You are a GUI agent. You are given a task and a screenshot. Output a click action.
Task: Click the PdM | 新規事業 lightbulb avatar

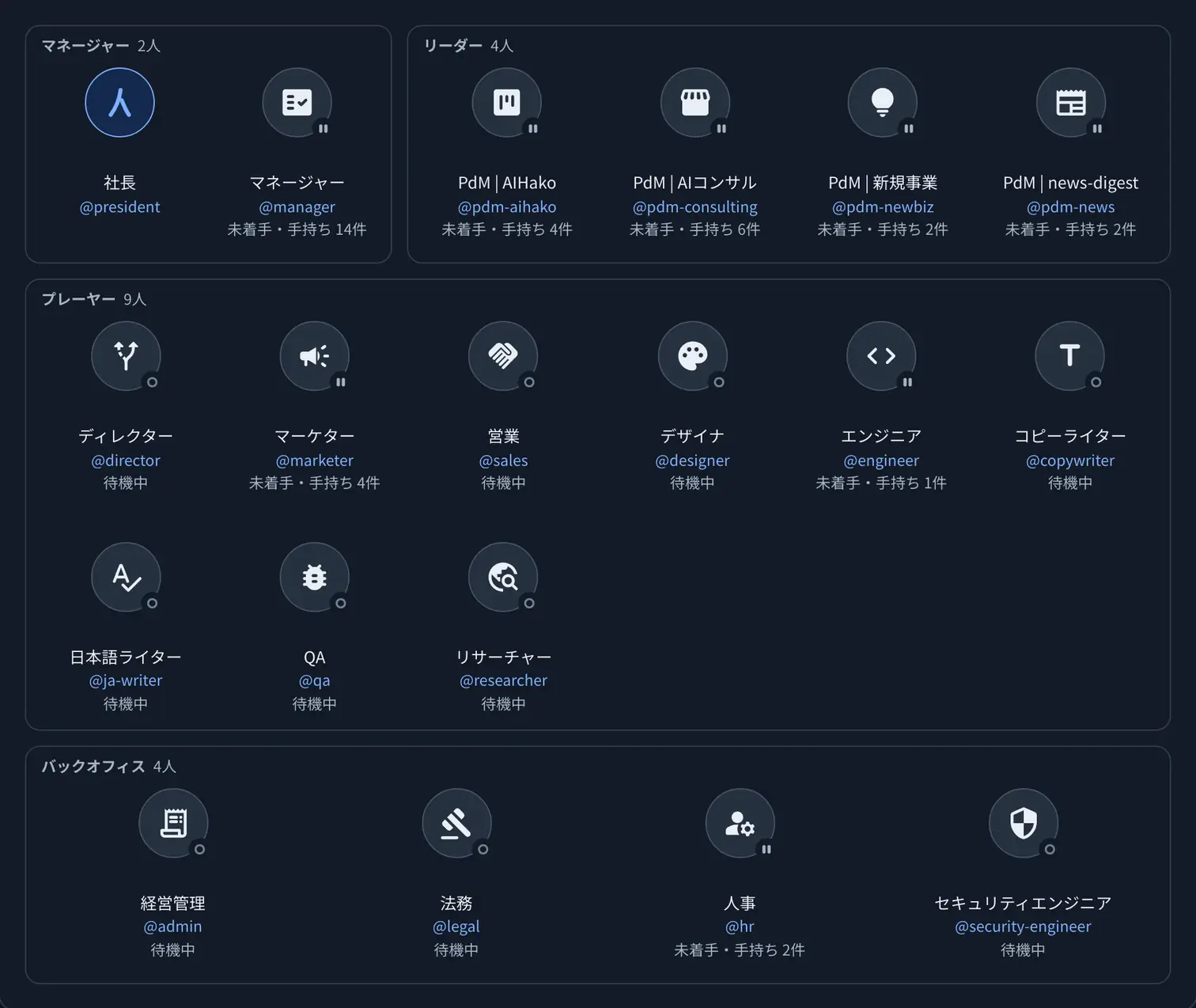[x=882, y=102]
